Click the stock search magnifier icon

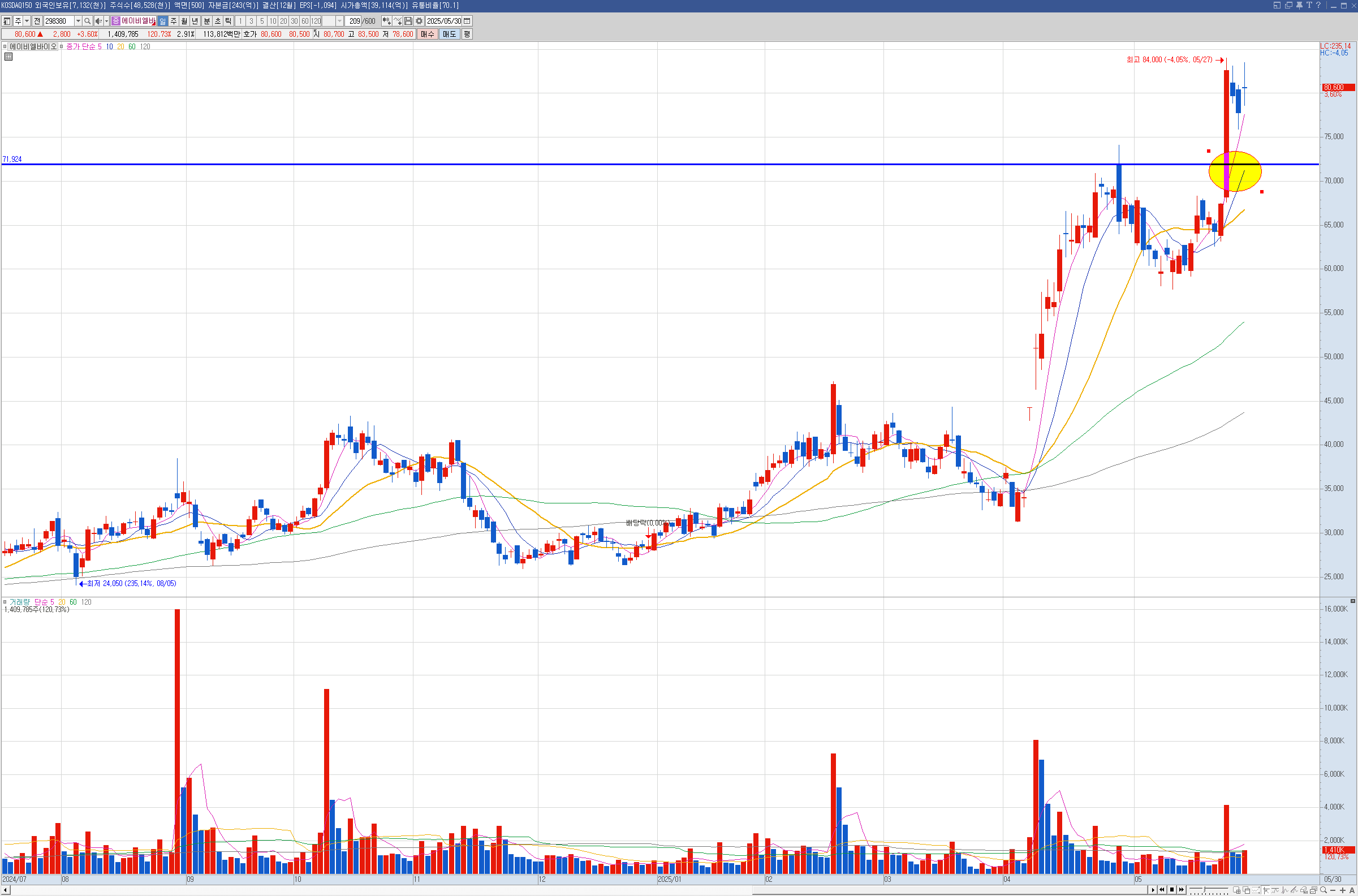88,21
